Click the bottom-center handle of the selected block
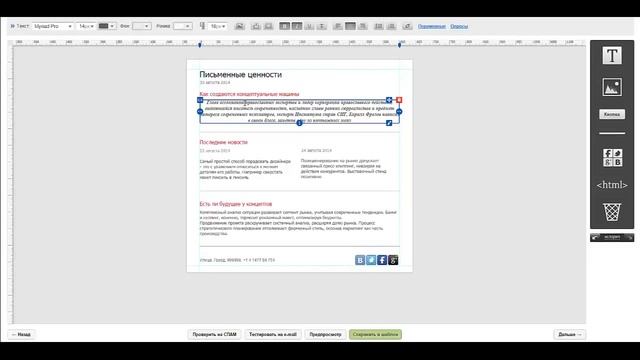The image size is (640, 360). pyautogui.click(x=299, y=123)
